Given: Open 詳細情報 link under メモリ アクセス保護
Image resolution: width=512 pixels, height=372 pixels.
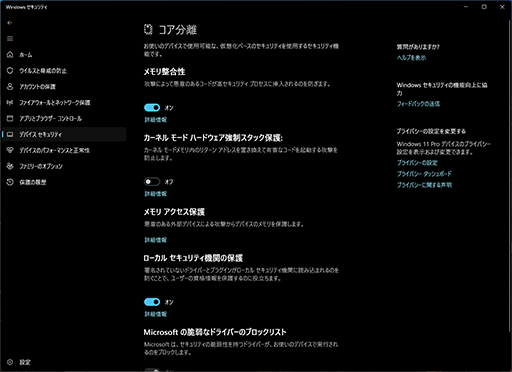Looking at the screenshot, I should pos(155,240).
